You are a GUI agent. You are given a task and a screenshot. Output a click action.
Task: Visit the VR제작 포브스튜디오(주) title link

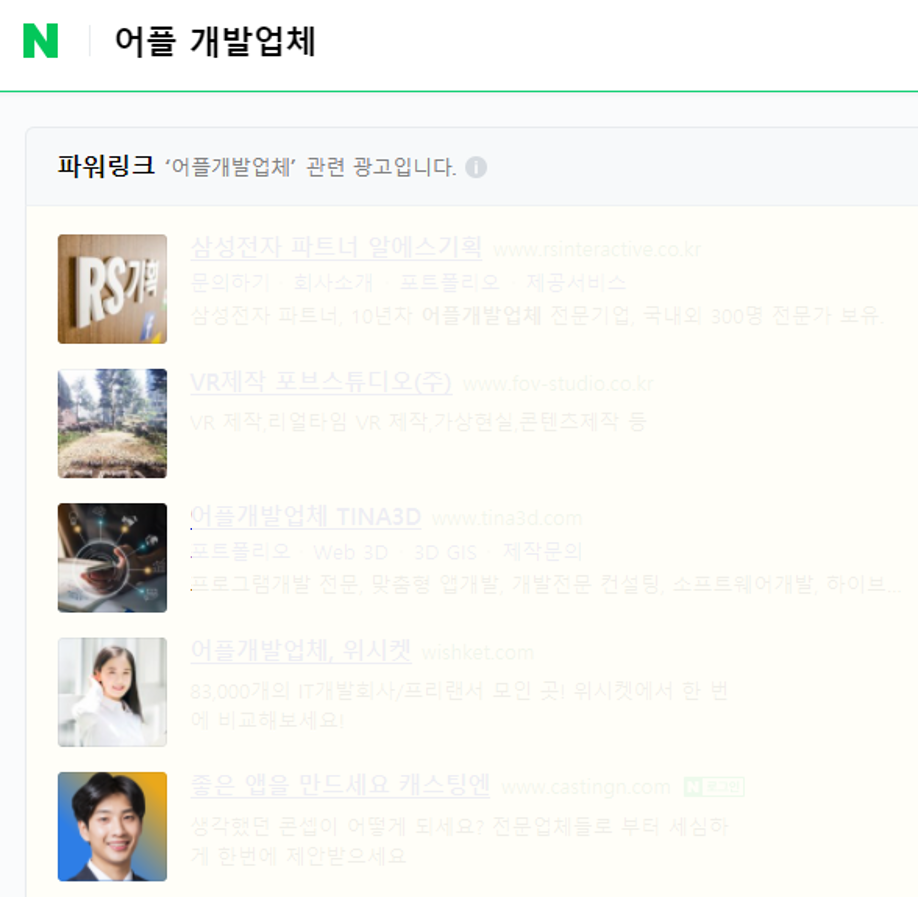click(x=321, y=382)
